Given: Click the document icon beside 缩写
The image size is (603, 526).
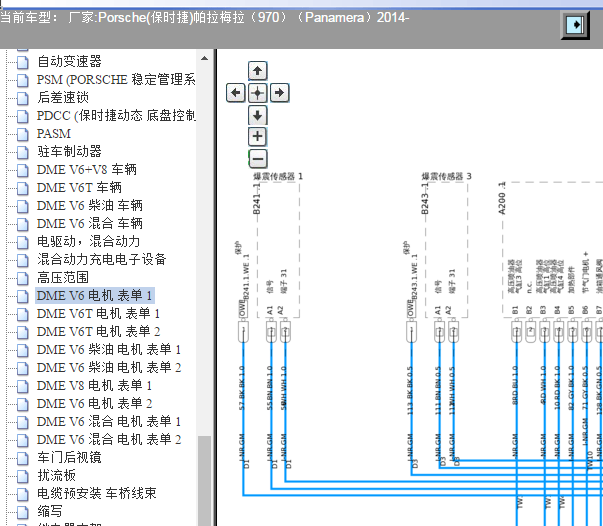Looking at the screenshot, I should coord(22,512).
